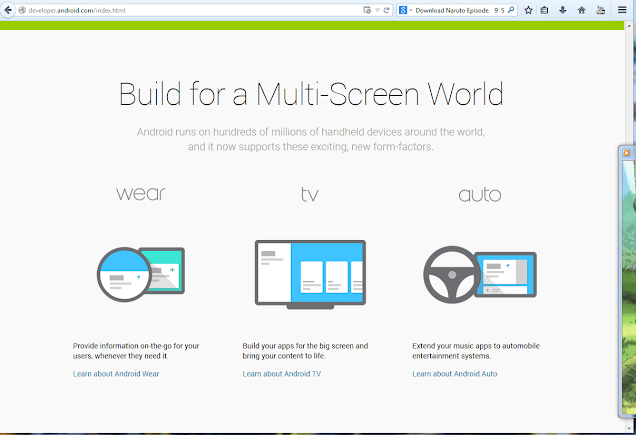Click the 'auto' section heading
Image resolution: width=636 pixels, height=435 pixels.
click(x=480, y=195)
